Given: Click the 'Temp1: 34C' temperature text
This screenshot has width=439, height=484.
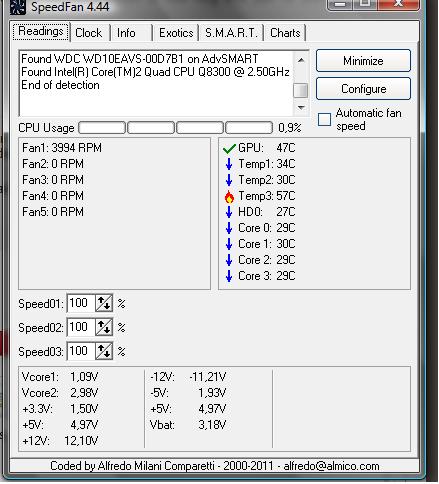Looking at the screenshot, I should coord(267,164).
